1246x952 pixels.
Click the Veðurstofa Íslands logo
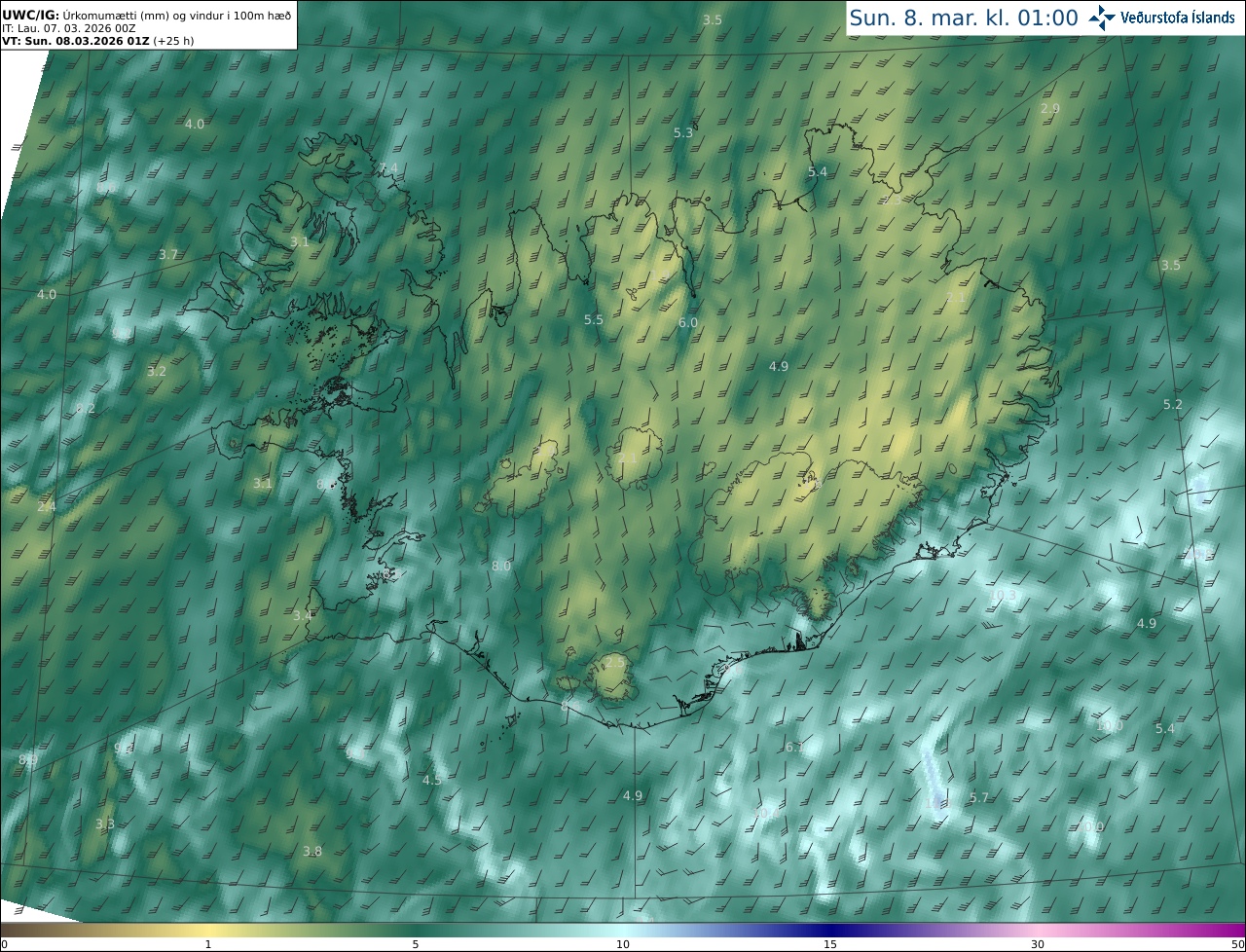(x=1161, y=18)
